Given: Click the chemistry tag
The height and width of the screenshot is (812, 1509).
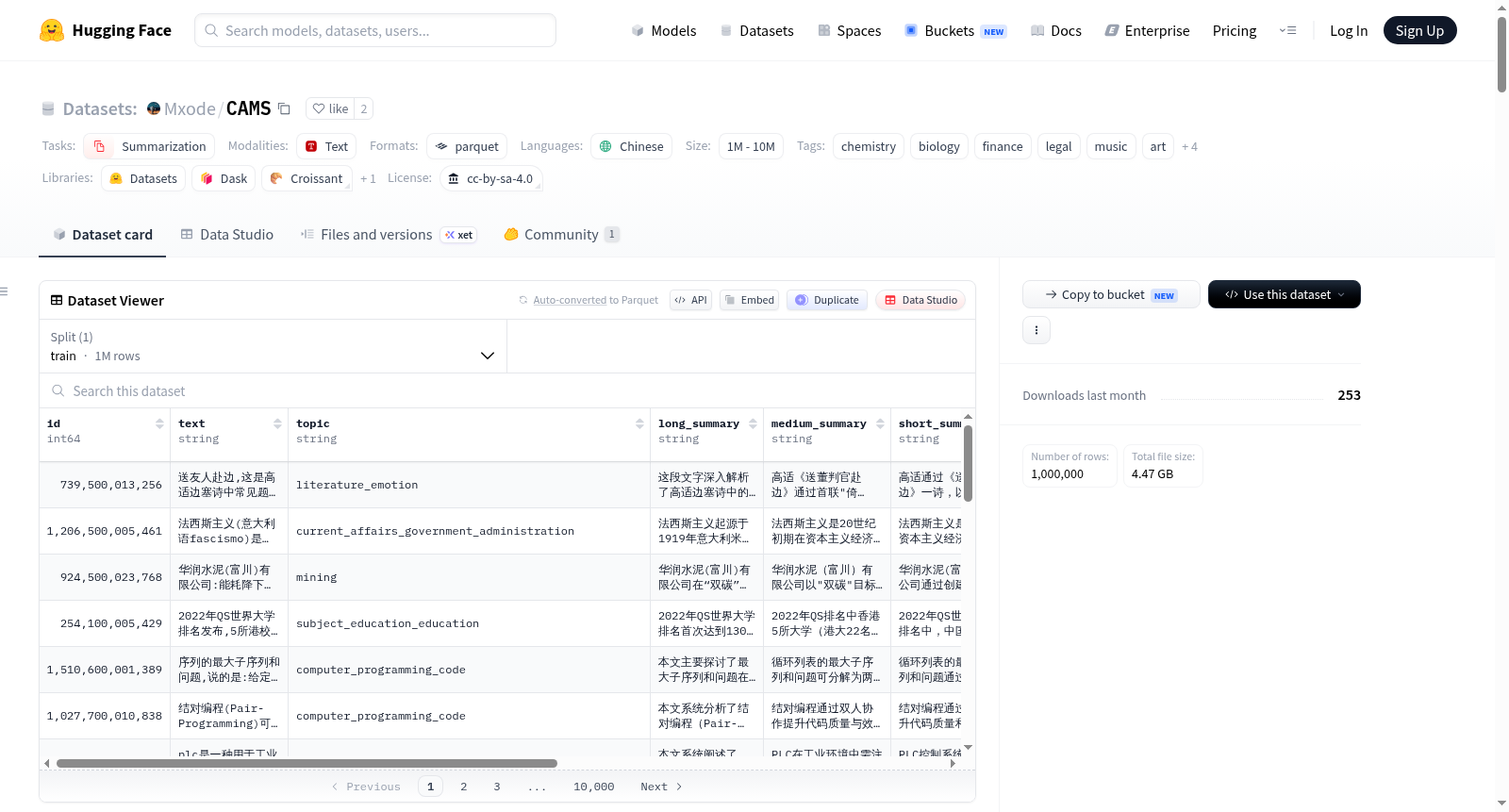Looking at the screenshot, I should pyautogui.click(x=869, y=146).
